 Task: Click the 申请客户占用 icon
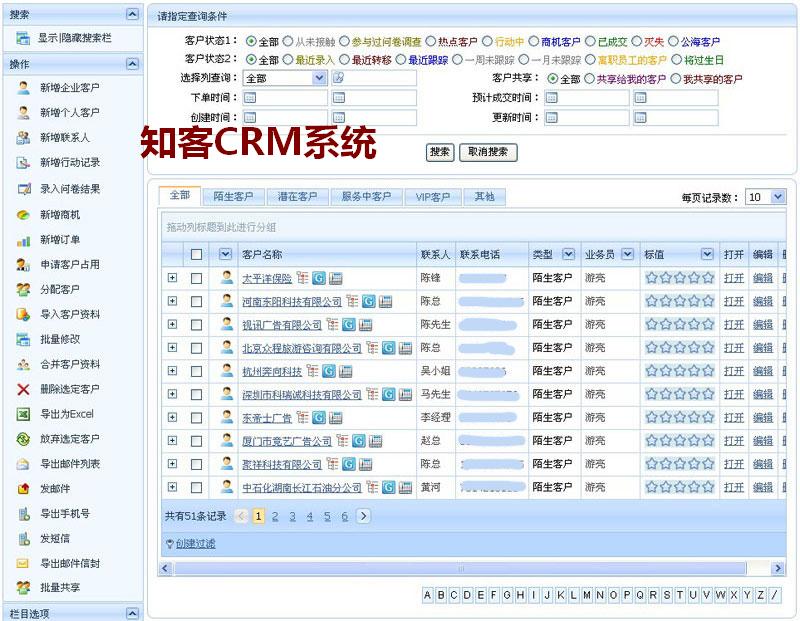click(23, 264)
